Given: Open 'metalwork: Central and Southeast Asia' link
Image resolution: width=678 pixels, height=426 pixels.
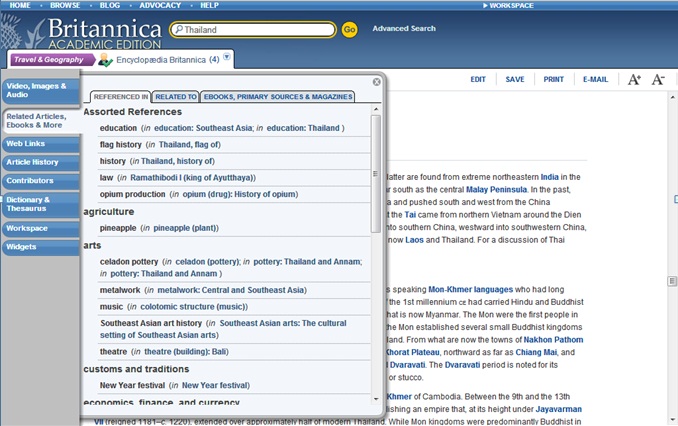Looking at the screenshot, I should tap(232, 290).
